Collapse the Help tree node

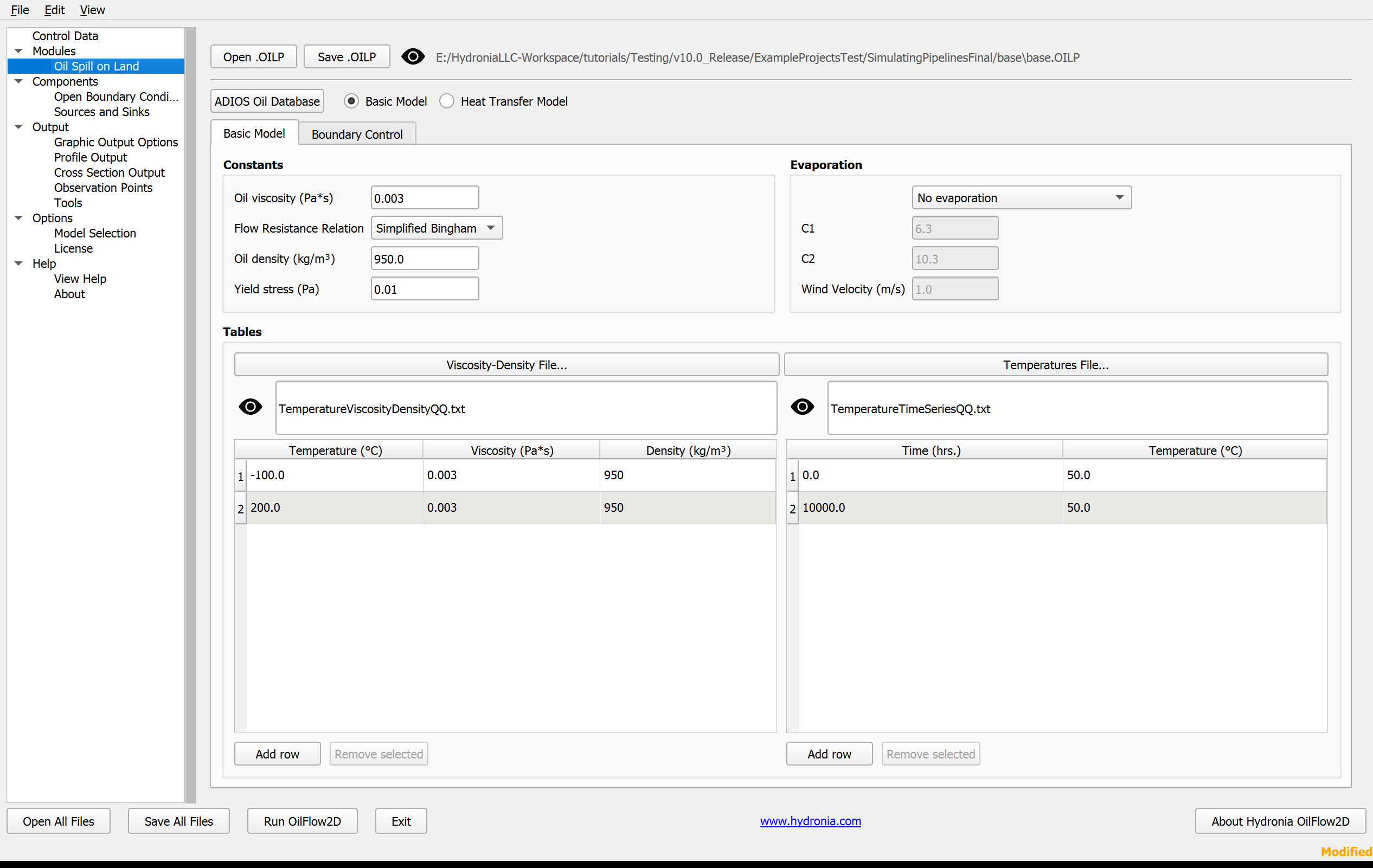(19, 264)
